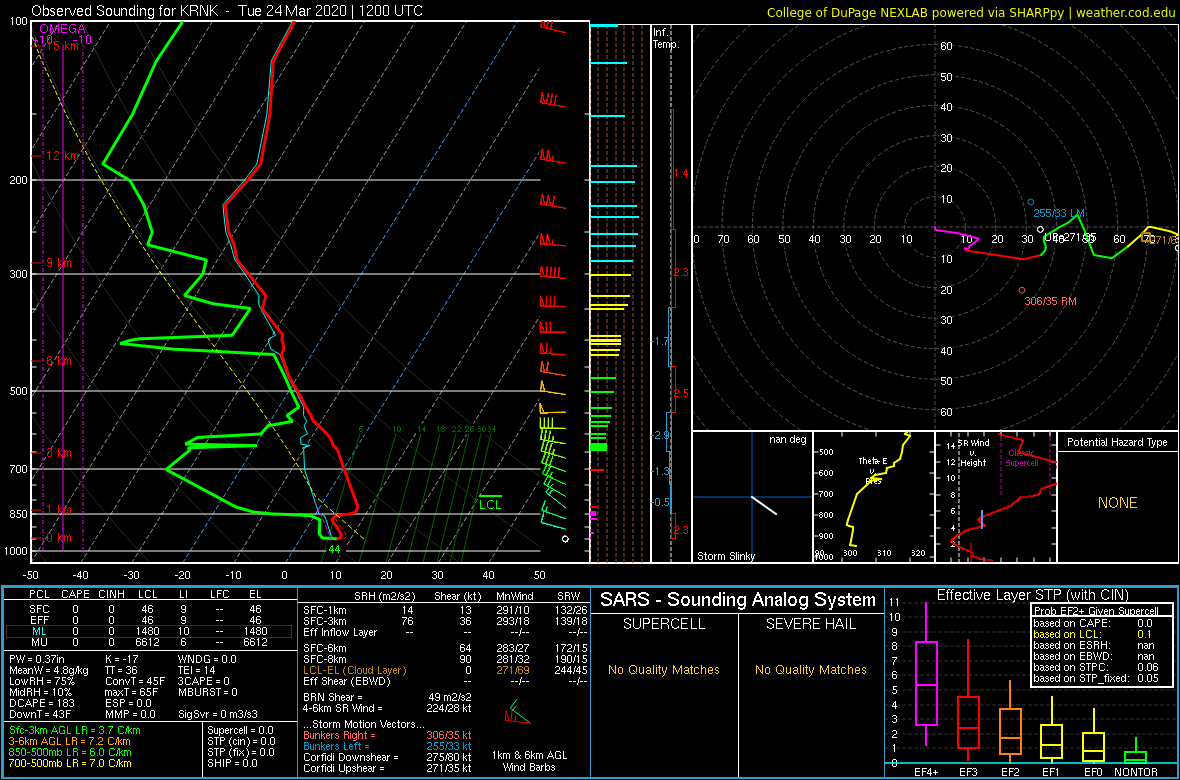Click the "Classic Supercell" label in SR Wind plot

tap(1023, 457)
